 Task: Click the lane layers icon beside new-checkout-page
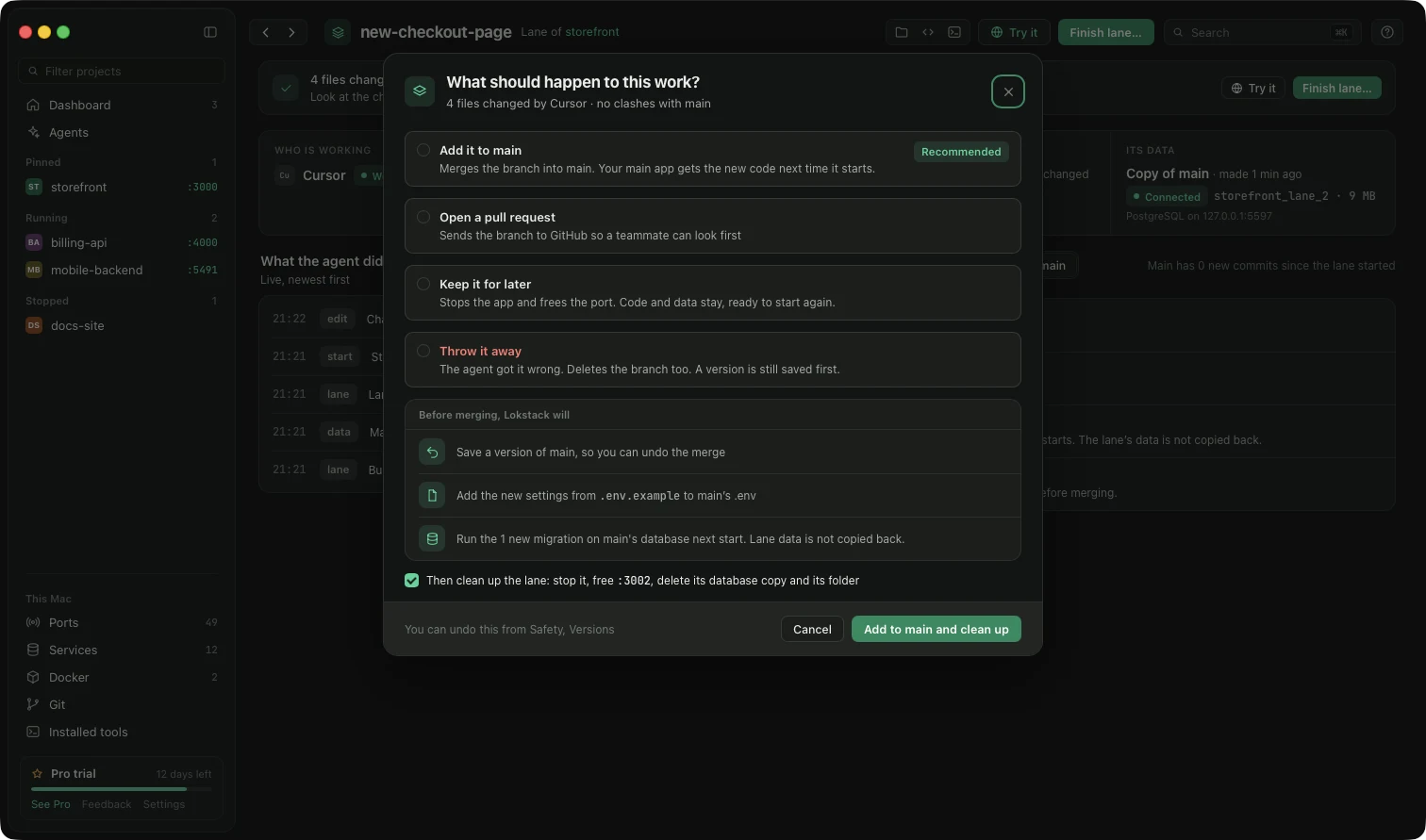338,32
